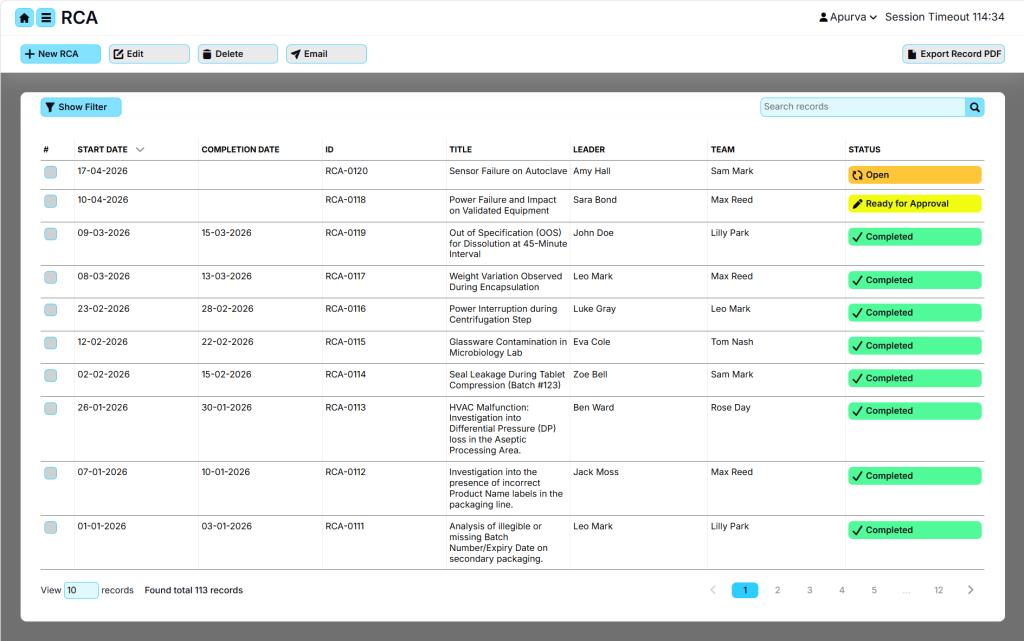This screenshot has width=1024, height=641.
Task: Select checkbox for RCA-0117
Action: tap(50, 277)
